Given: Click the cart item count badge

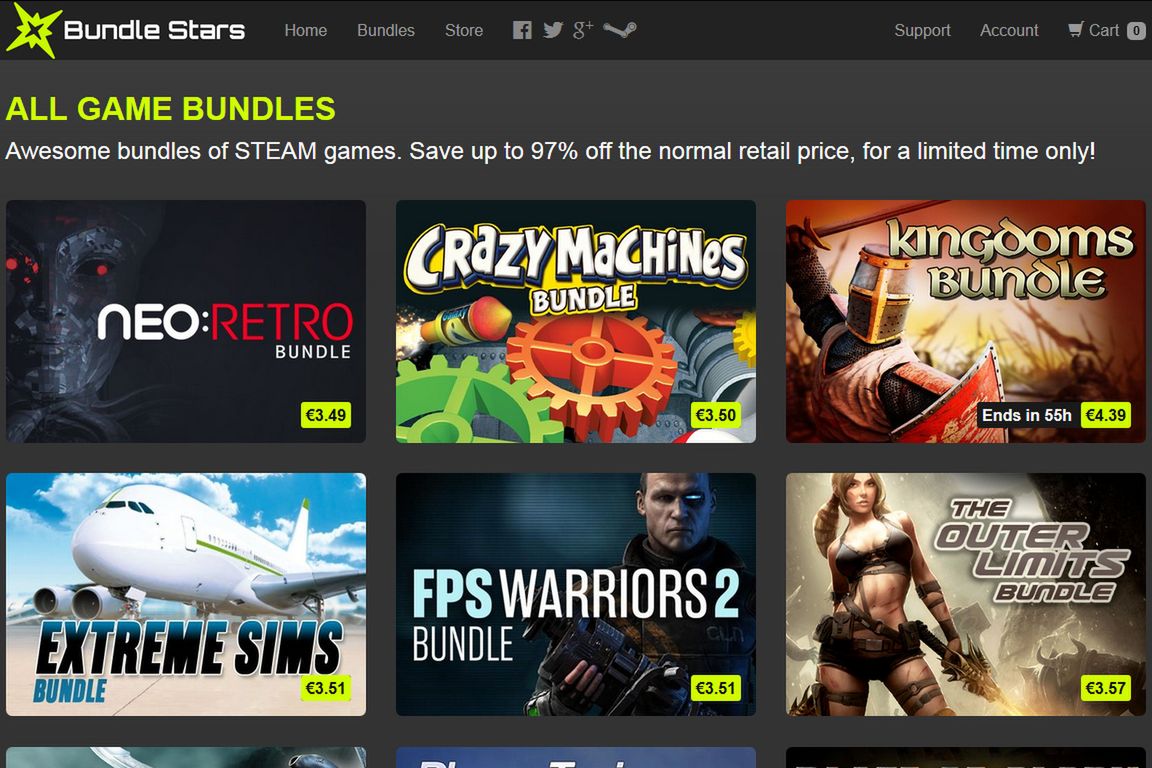Looking at the screenshot, I should [x=1136, y=31].
